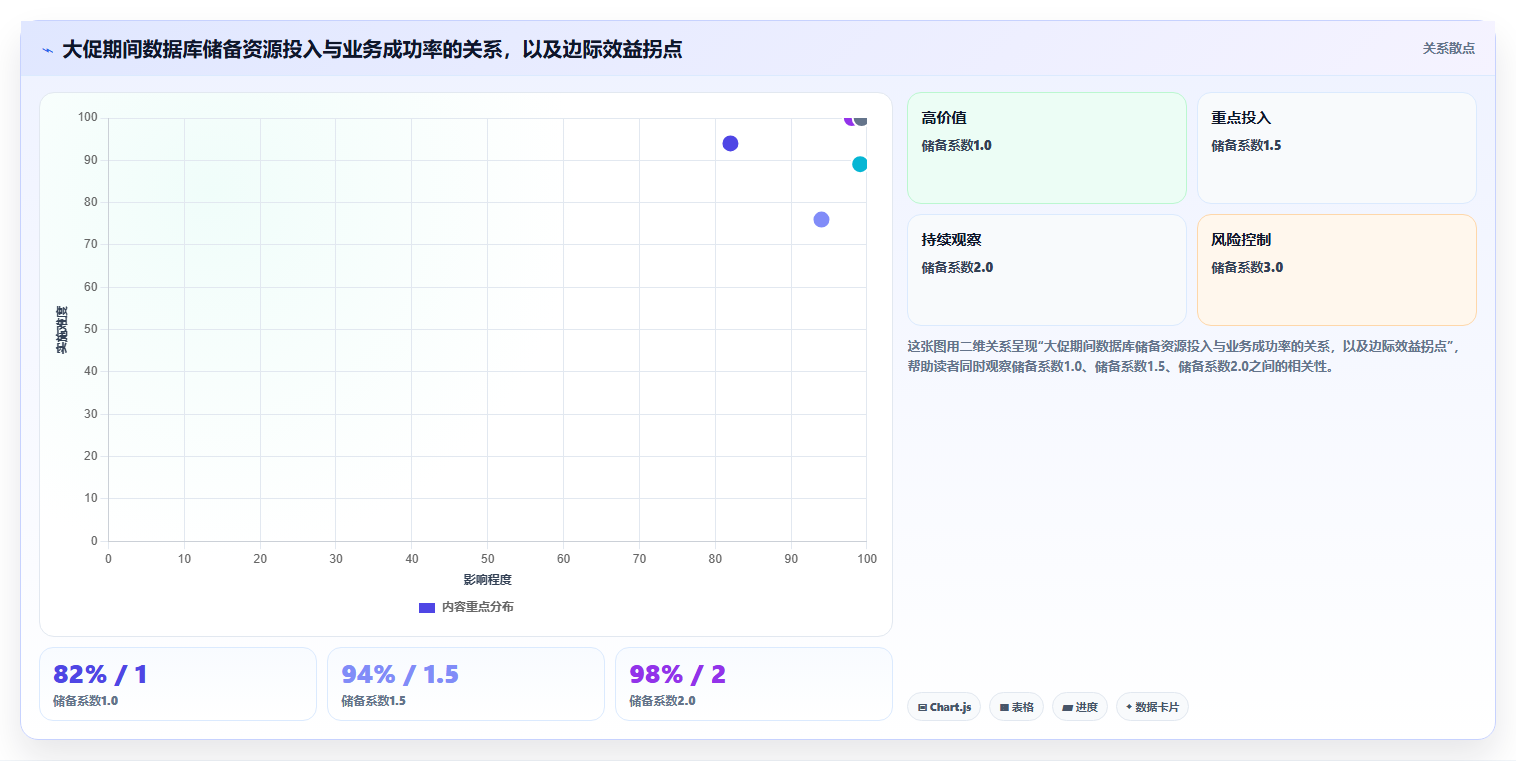1516x761 pixels.
Task: Click the 进度 tag icon
Action: click(x=1067, y=707)
